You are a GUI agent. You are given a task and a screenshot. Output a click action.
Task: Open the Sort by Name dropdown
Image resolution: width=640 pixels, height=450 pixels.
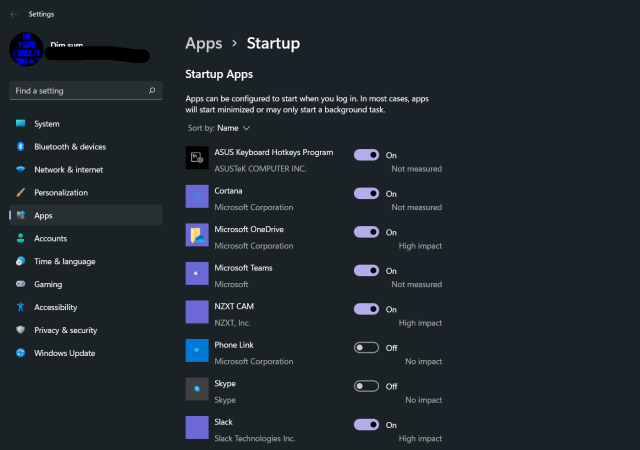pos(219,128)
